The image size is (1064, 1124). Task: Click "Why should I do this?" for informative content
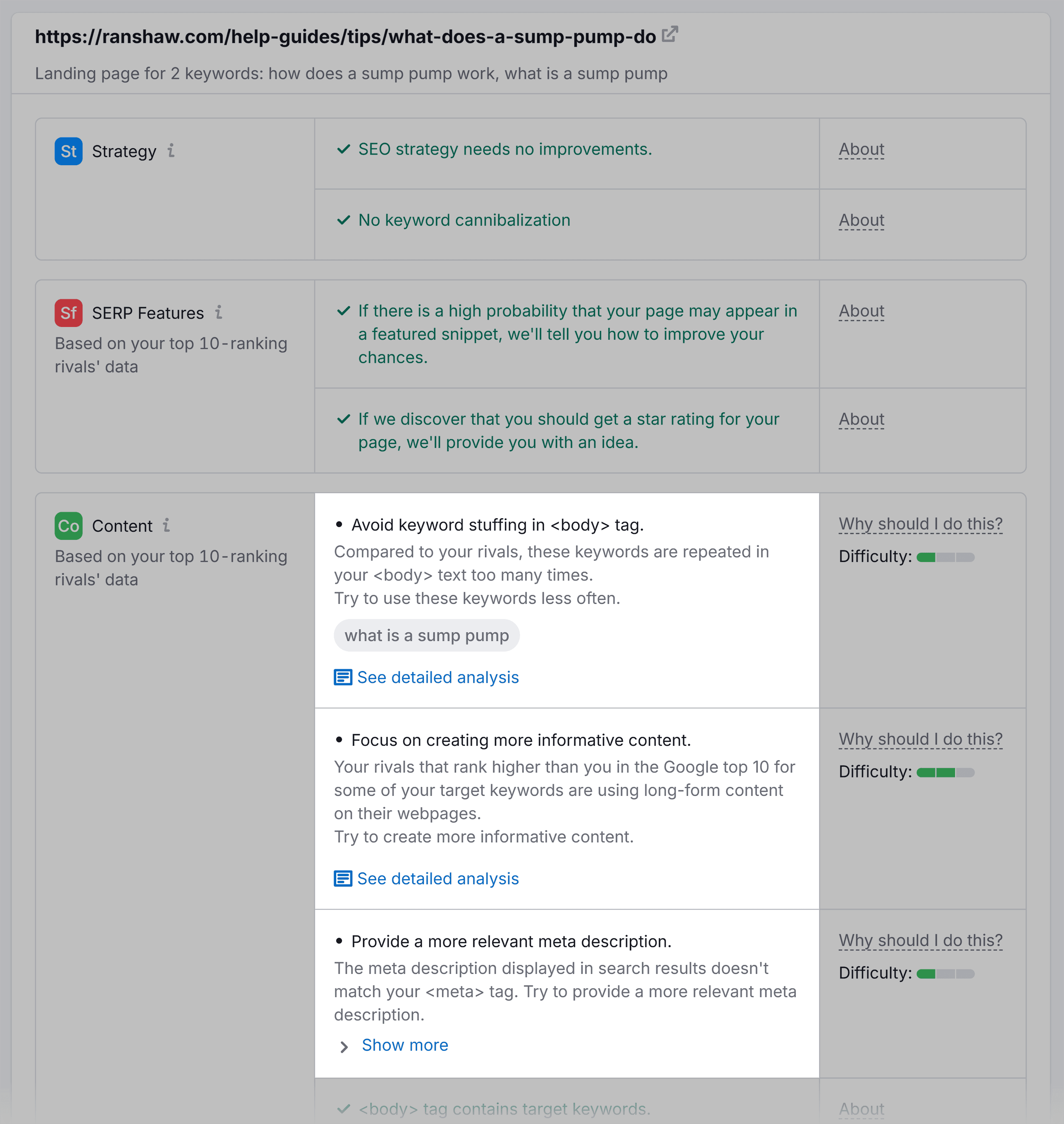coord(921,739)
